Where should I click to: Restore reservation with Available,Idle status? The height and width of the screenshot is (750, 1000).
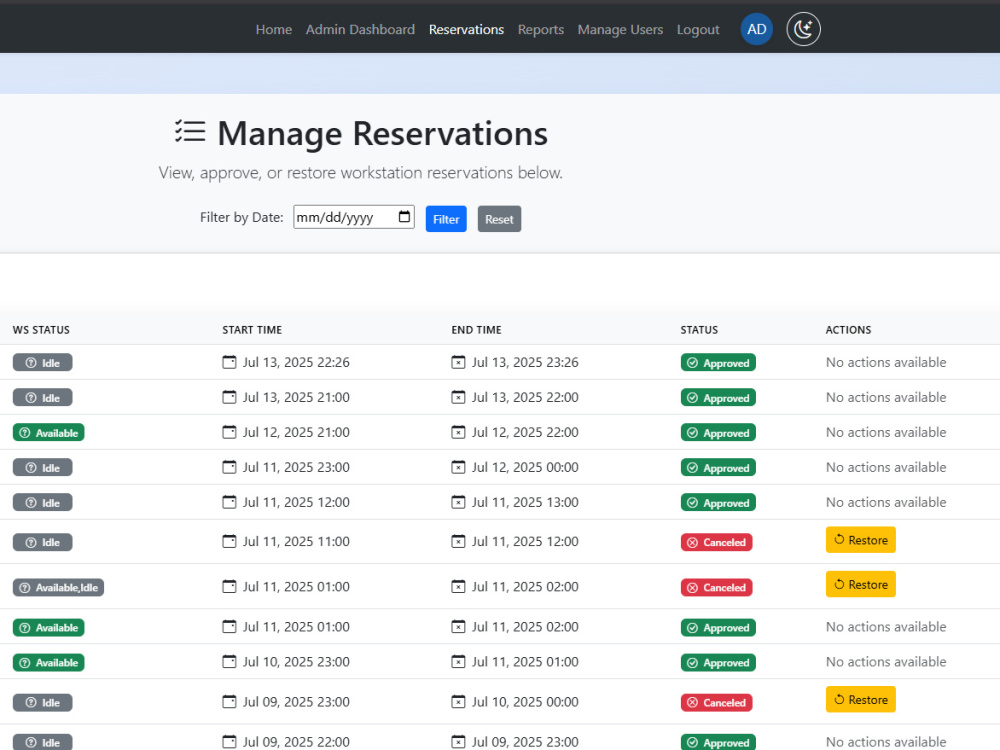[x=860, y=584]
